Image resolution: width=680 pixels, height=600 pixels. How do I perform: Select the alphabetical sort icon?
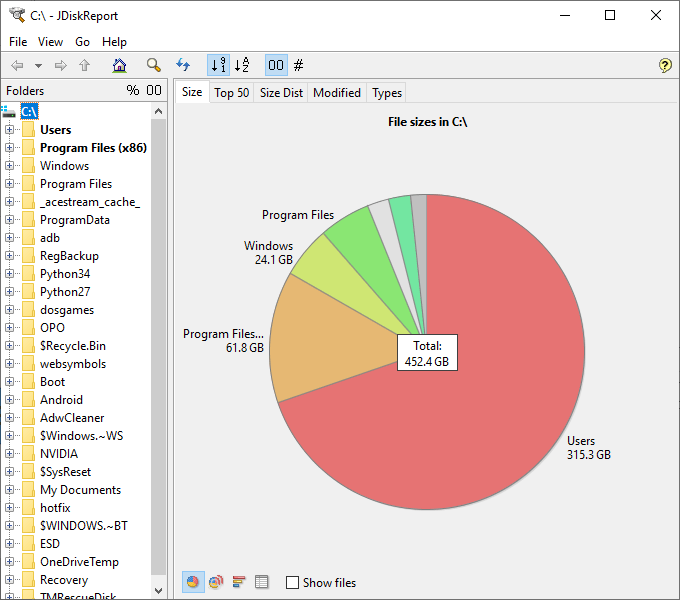(241, 65)
